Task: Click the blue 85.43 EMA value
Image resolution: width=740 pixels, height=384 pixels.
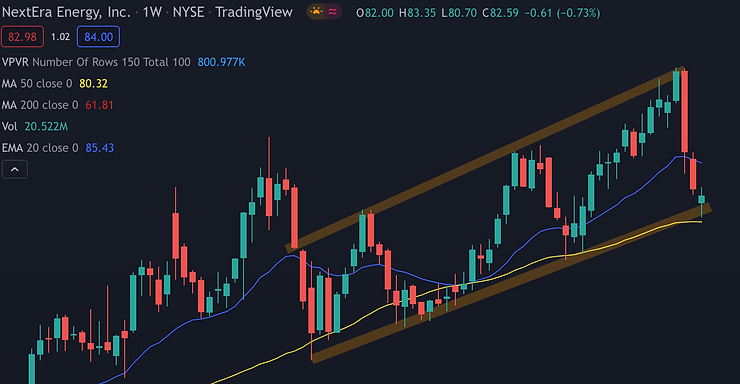Action: tap(100, 148)
